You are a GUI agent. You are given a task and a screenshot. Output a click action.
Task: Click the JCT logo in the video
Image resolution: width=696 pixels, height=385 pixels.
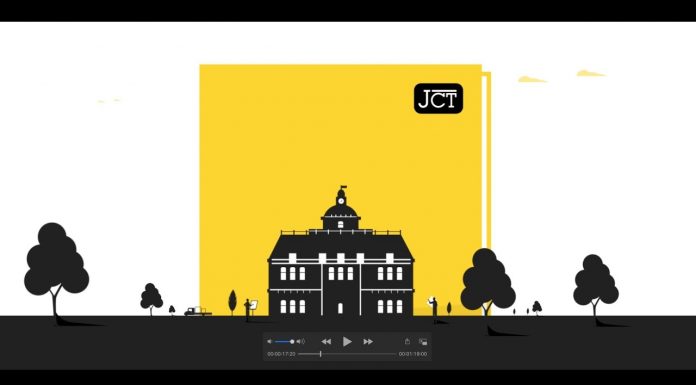coord(438,98)
